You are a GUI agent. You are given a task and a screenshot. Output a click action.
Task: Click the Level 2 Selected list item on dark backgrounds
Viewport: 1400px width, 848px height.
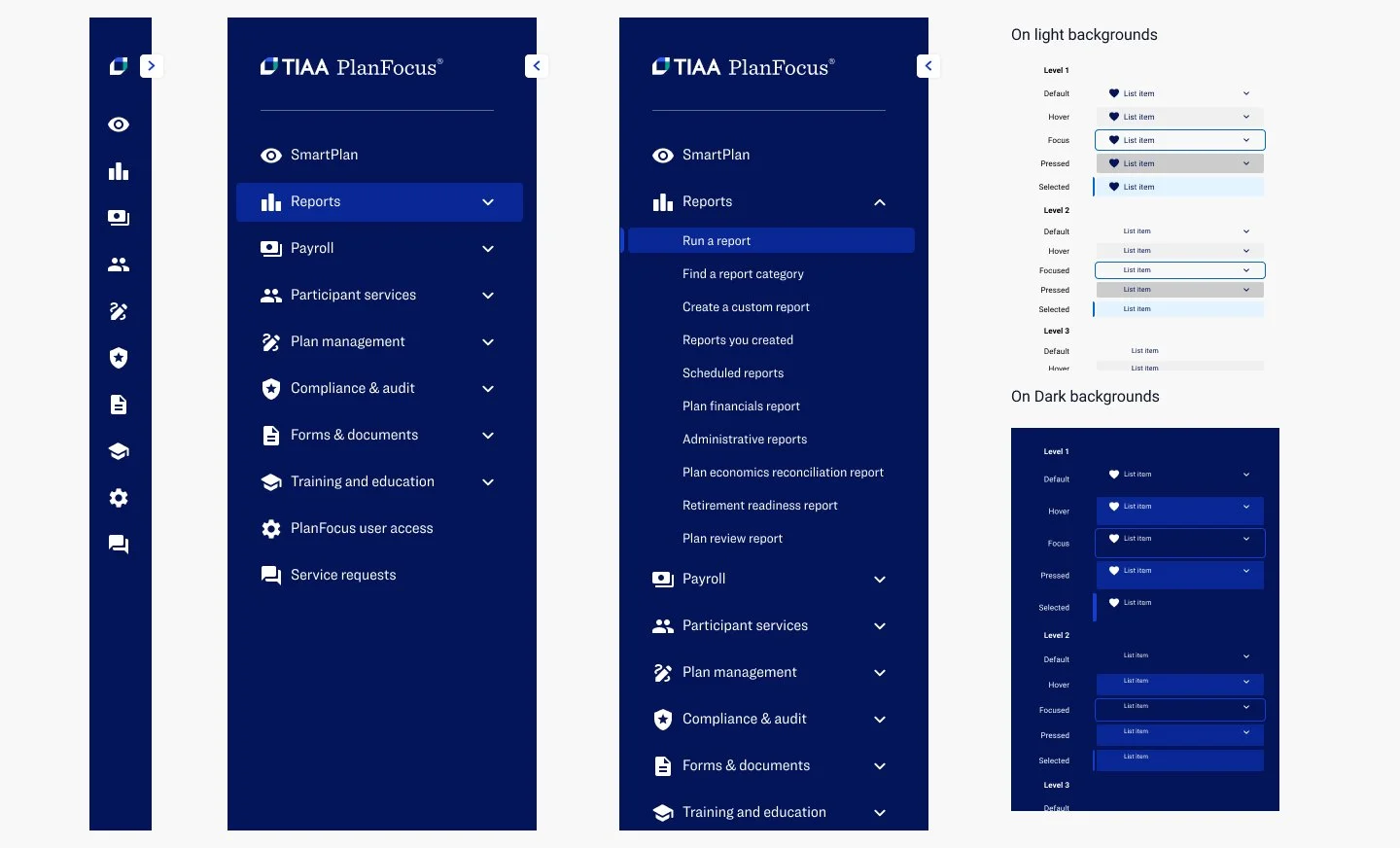tap(1179, 760)
